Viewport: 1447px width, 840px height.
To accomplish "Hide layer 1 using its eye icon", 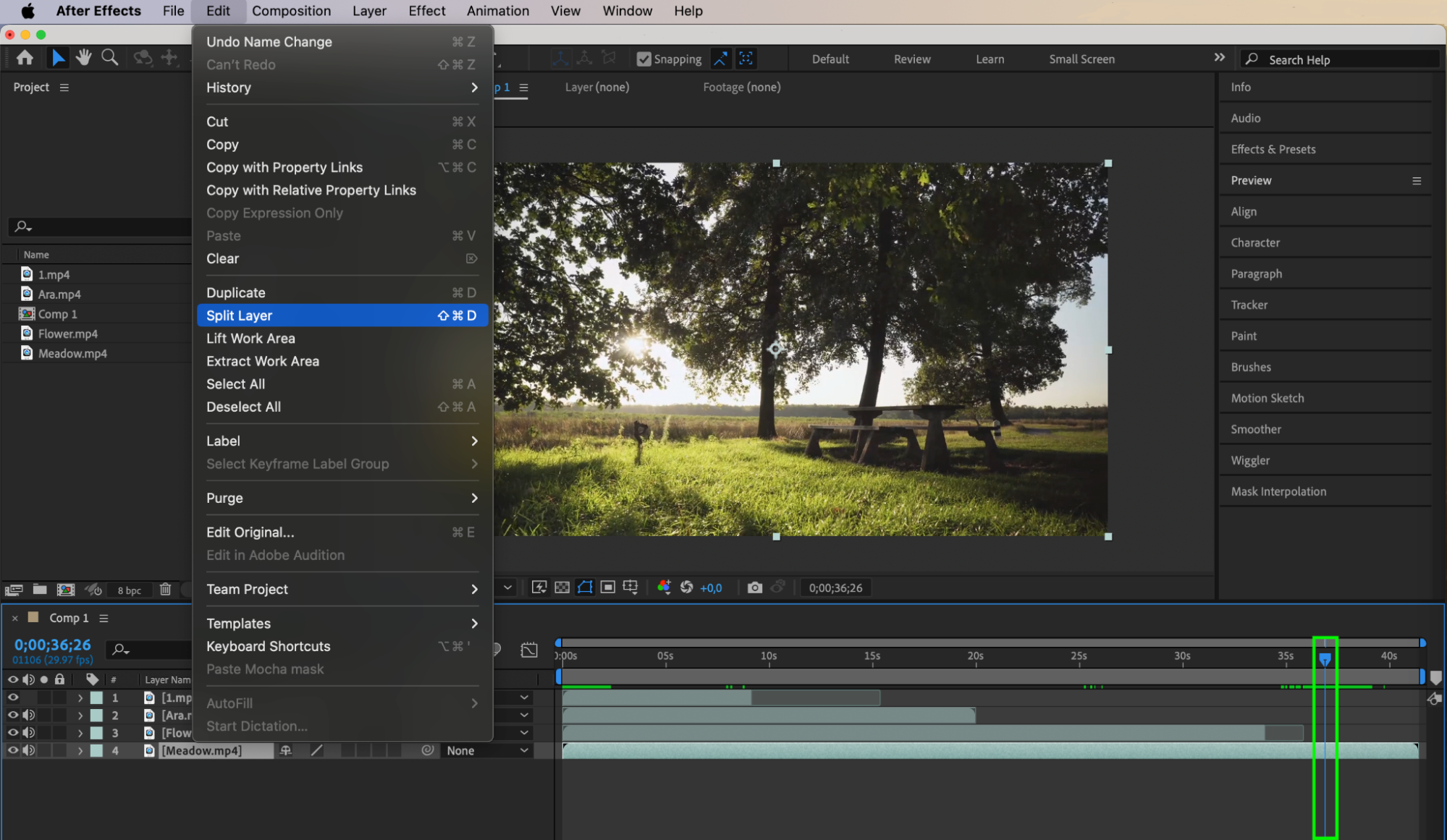I will (x=13, y=697).
